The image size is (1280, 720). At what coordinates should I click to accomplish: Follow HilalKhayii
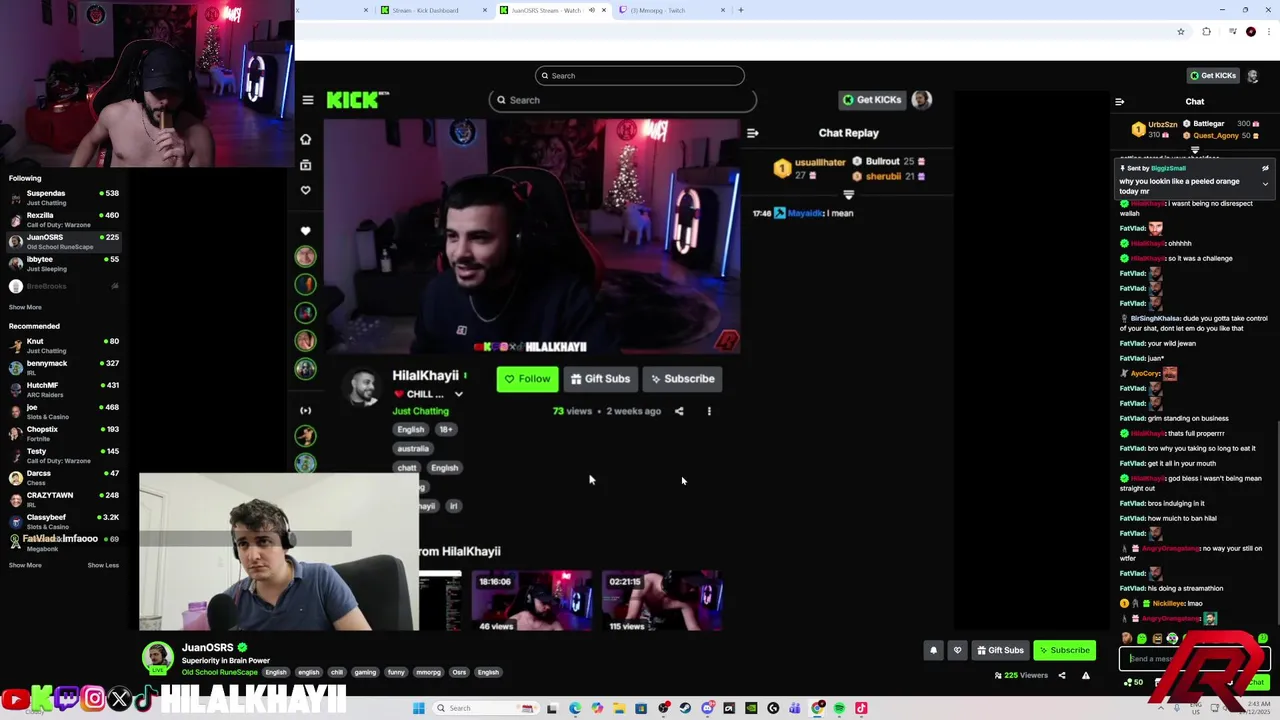click(x=527, y=379)
